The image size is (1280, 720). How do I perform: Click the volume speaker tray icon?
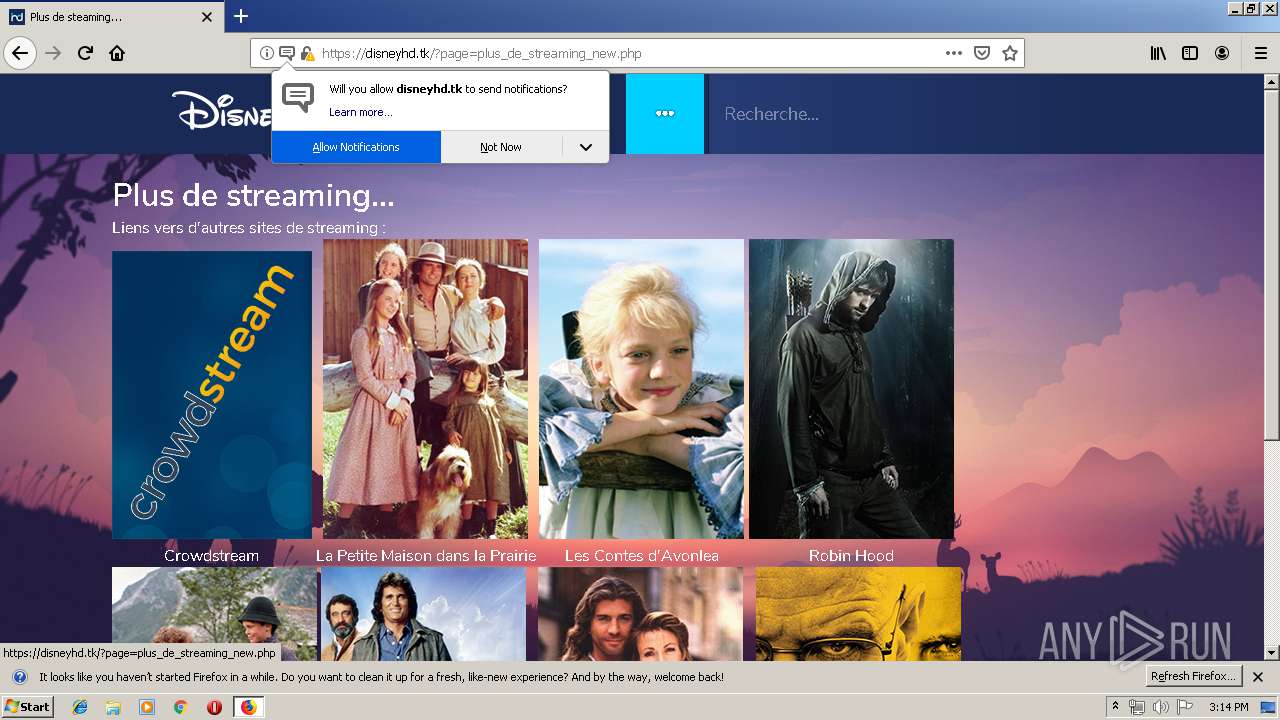1160,707
